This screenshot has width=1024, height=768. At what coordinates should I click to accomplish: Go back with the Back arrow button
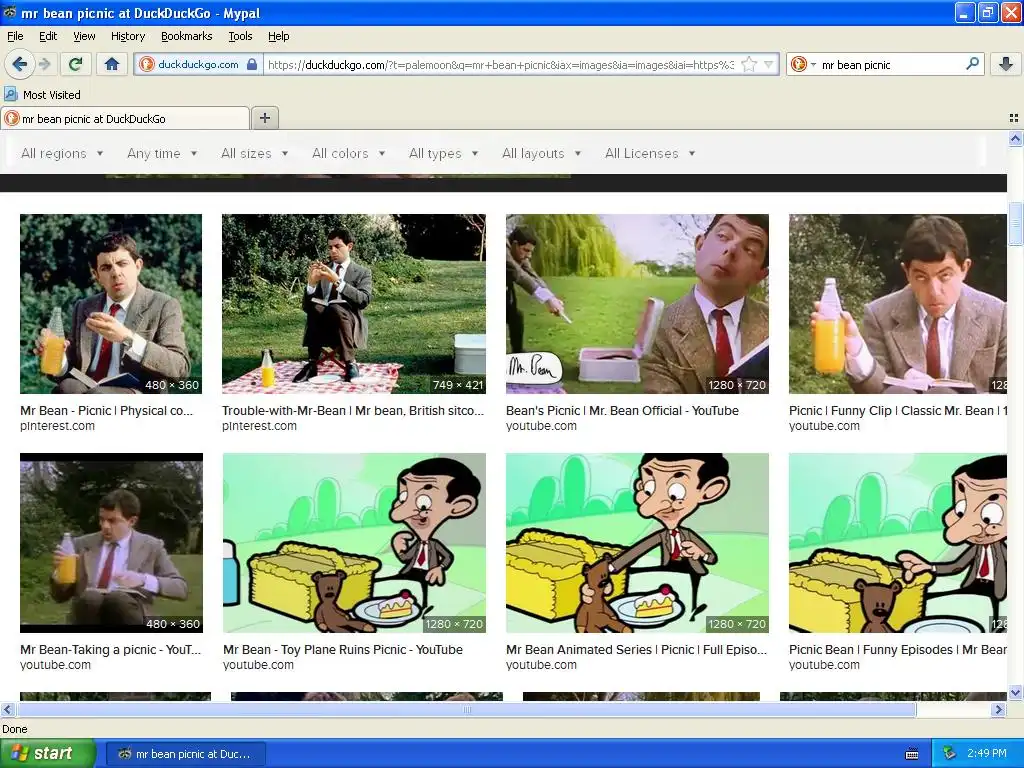coord(20,64)
